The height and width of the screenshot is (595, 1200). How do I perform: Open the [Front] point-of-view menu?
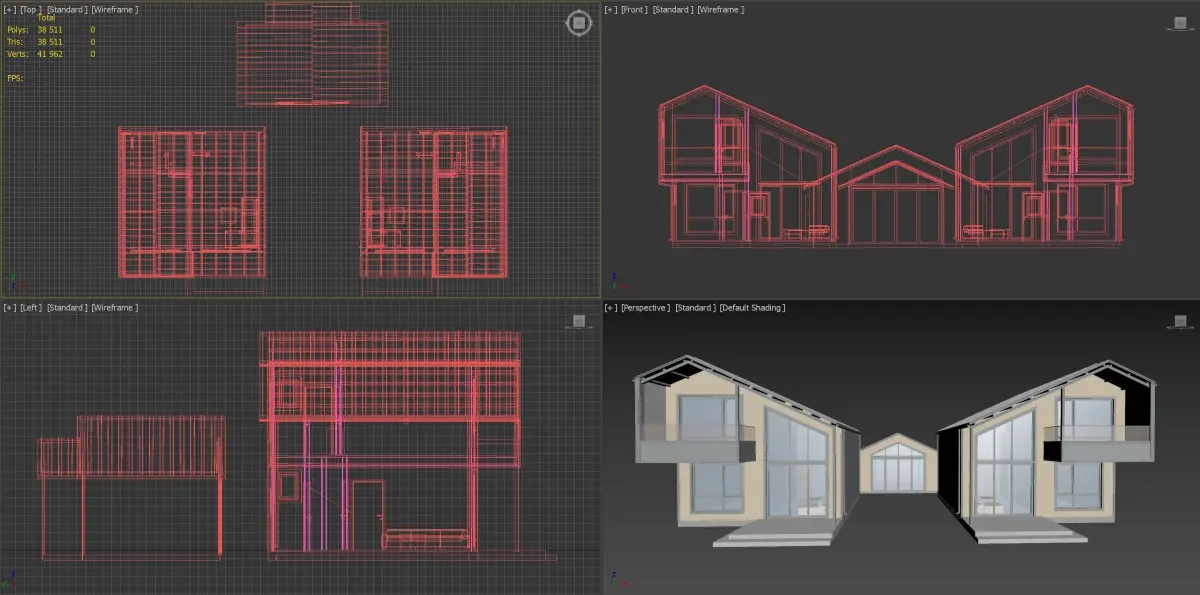pyautogui.click(x=635, y=9)
